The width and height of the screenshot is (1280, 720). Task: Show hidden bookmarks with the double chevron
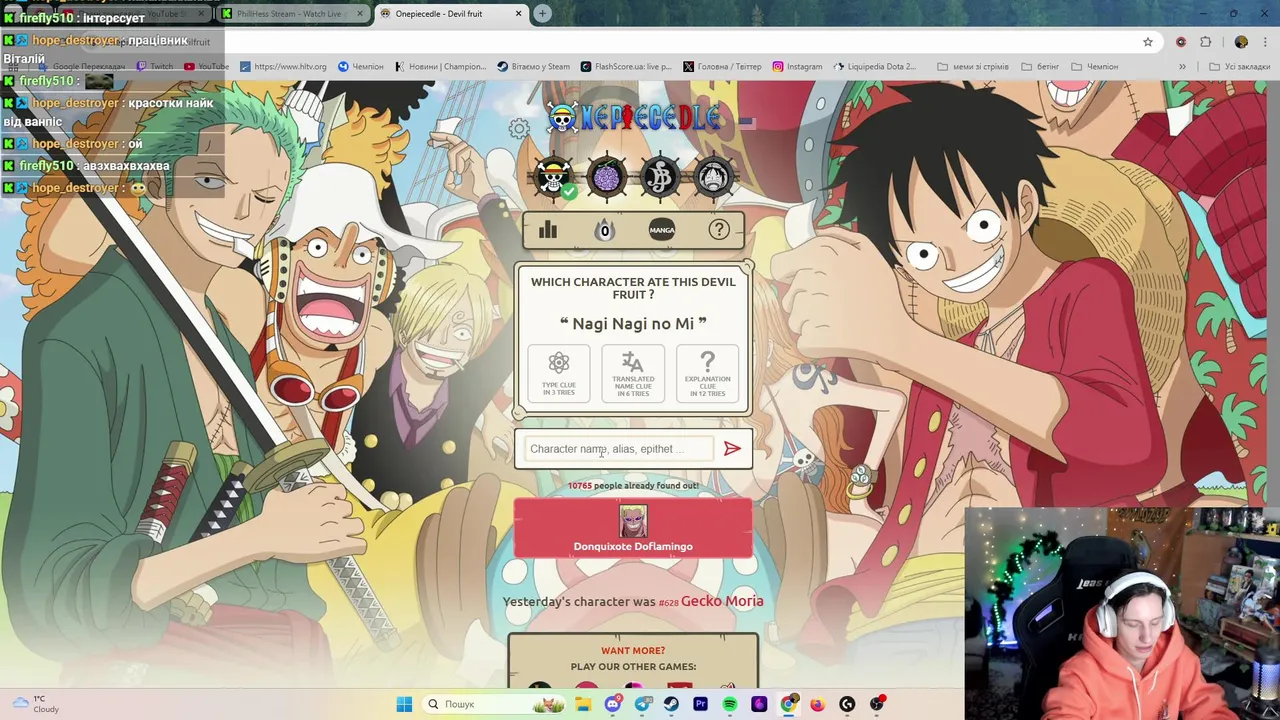click(1182, 67)
